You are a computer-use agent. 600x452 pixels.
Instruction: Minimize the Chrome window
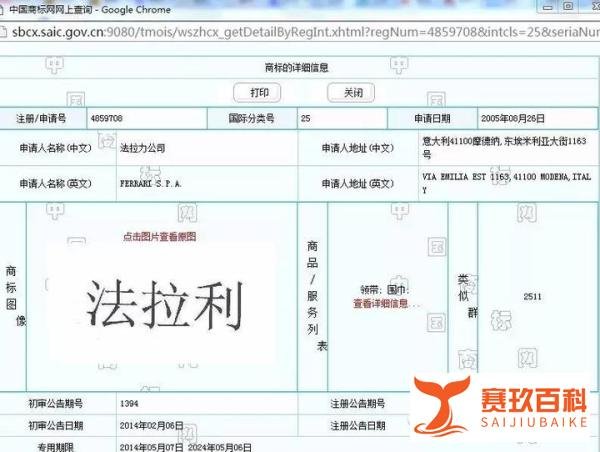click(548, 7)
